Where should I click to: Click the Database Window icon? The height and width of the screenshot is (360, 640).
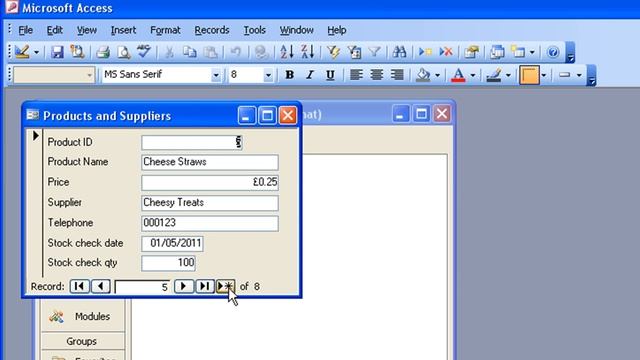point(497,52)
